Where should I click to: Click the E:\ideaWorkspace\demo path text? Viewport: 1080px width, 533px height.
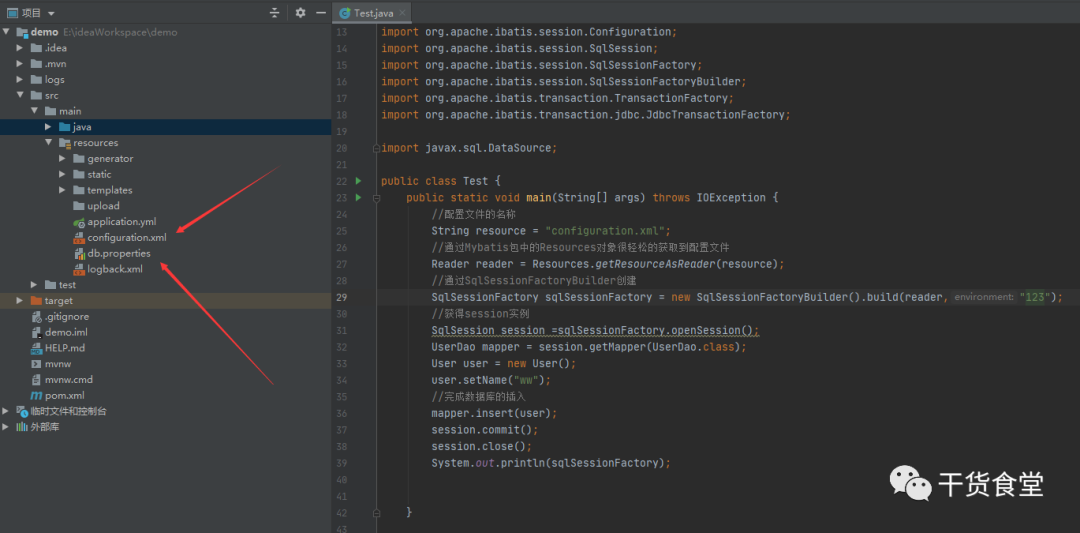tap(121, 32)
